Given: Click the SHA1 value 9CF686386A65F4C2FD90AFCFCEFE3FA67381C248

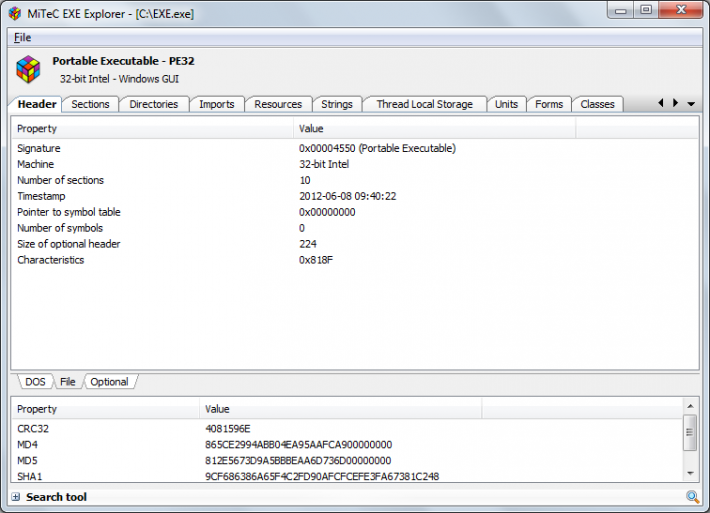Looking at the screenshot, I should [x=322, y=476].
